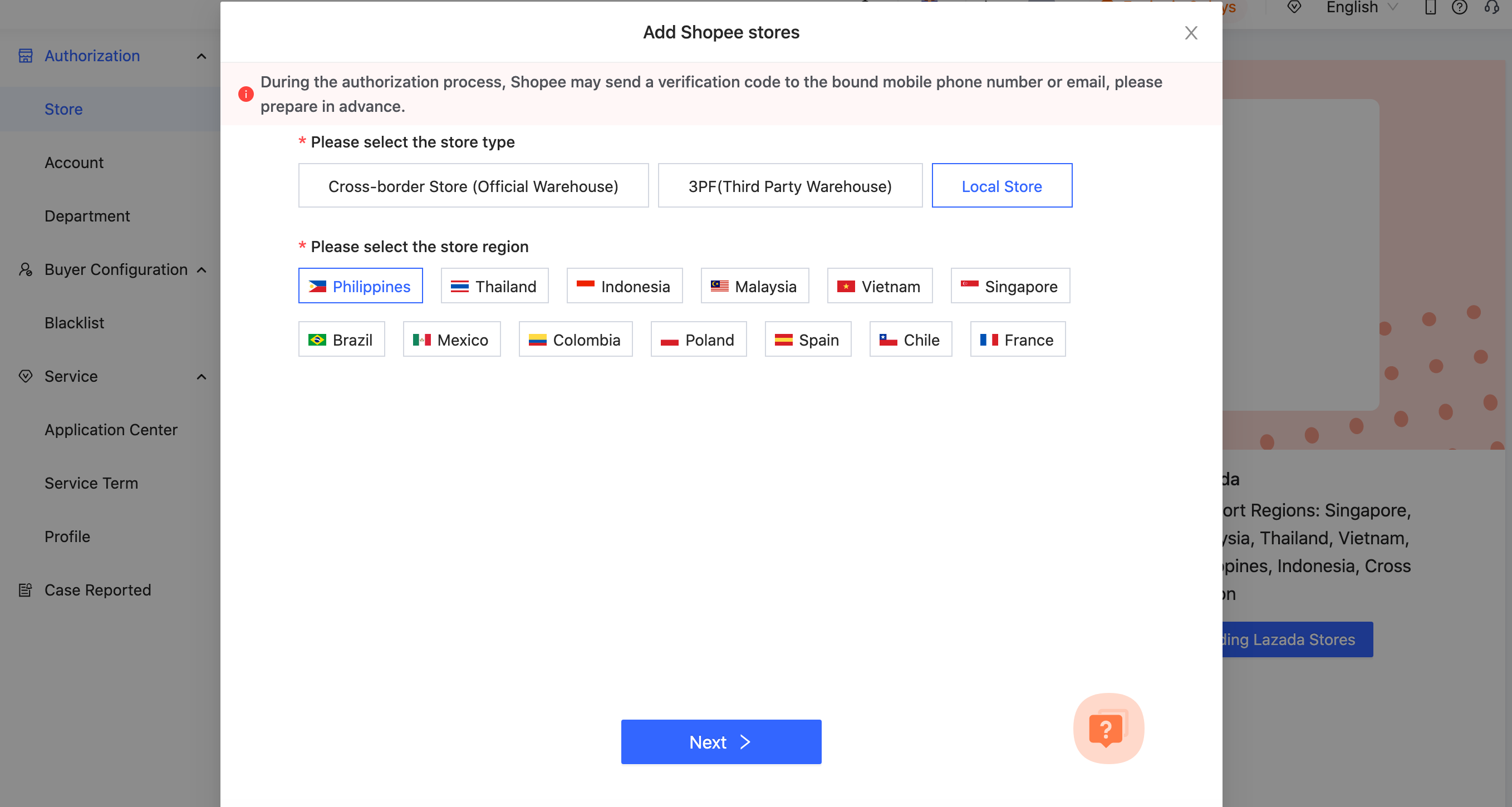
Task: Open the English language dropdown
Action: point(1361,8)
